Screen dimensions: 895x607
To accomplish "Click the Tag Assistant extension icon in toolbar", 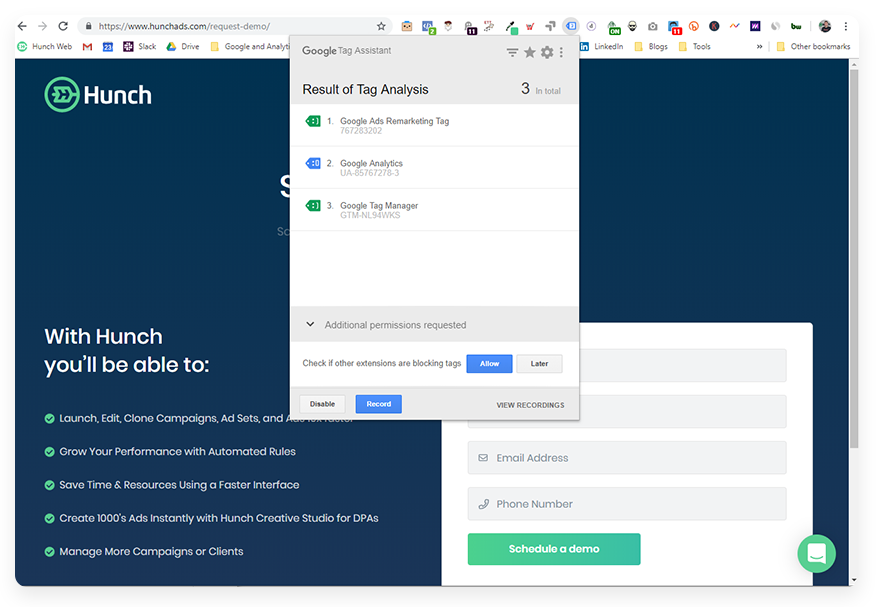I will click(572, 27).
